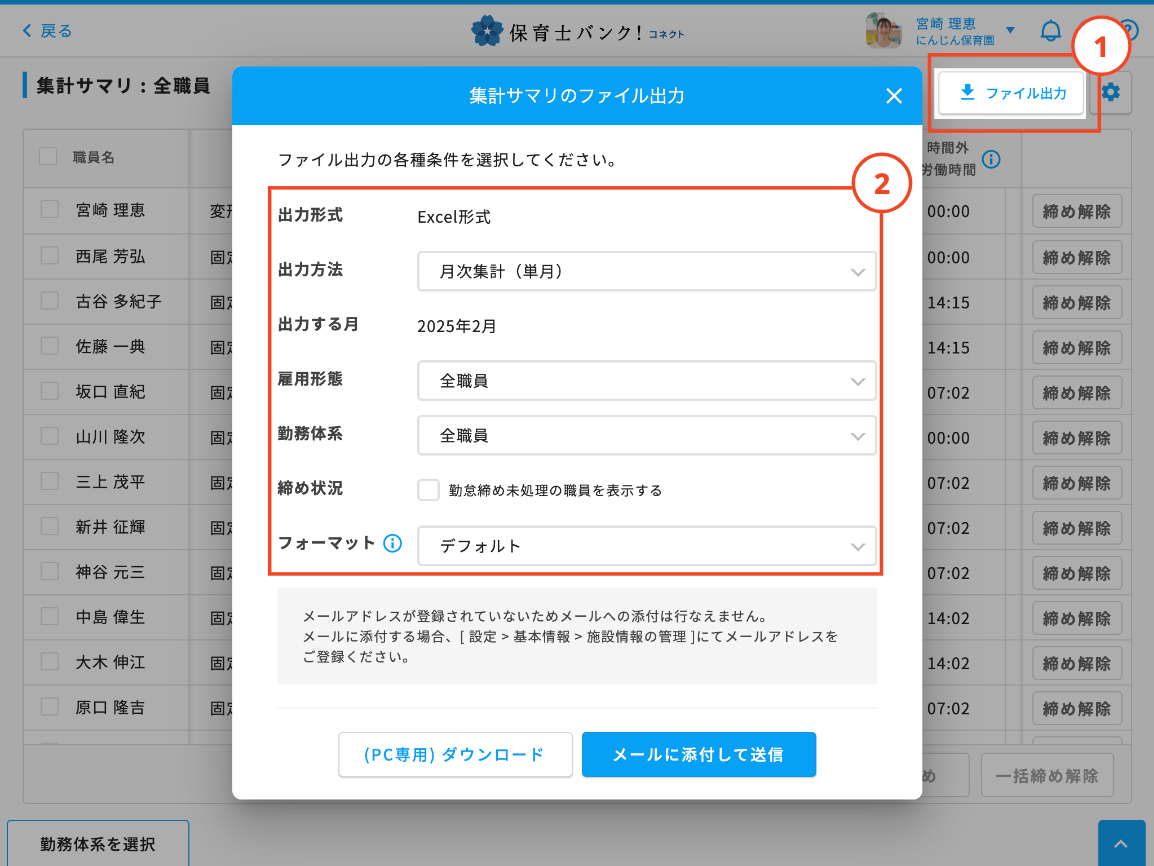Viewport: 1154px width, 866px height.
Task: Click the info icon next to フォーマット
Action: pyautogui.click(x=392, y=544)
